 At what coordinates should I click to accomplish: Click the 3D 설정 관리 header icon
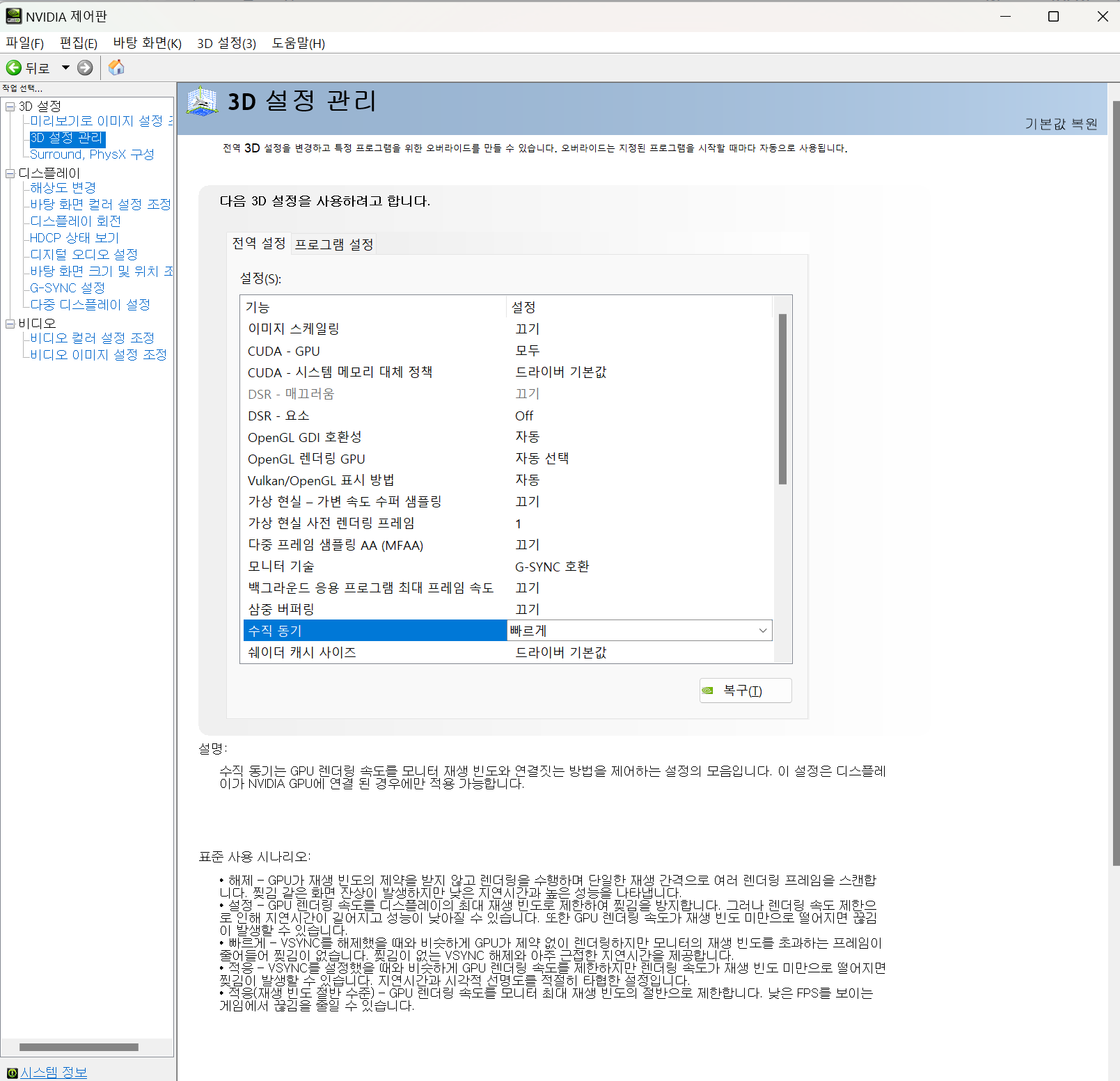203,102
